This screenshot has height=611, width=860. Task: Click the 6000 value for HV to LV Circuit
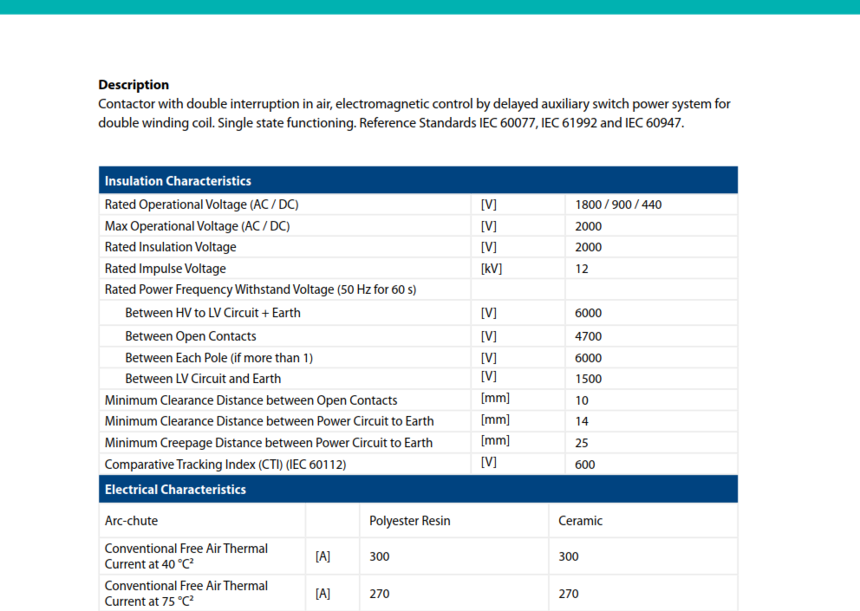tap(588, 313)
